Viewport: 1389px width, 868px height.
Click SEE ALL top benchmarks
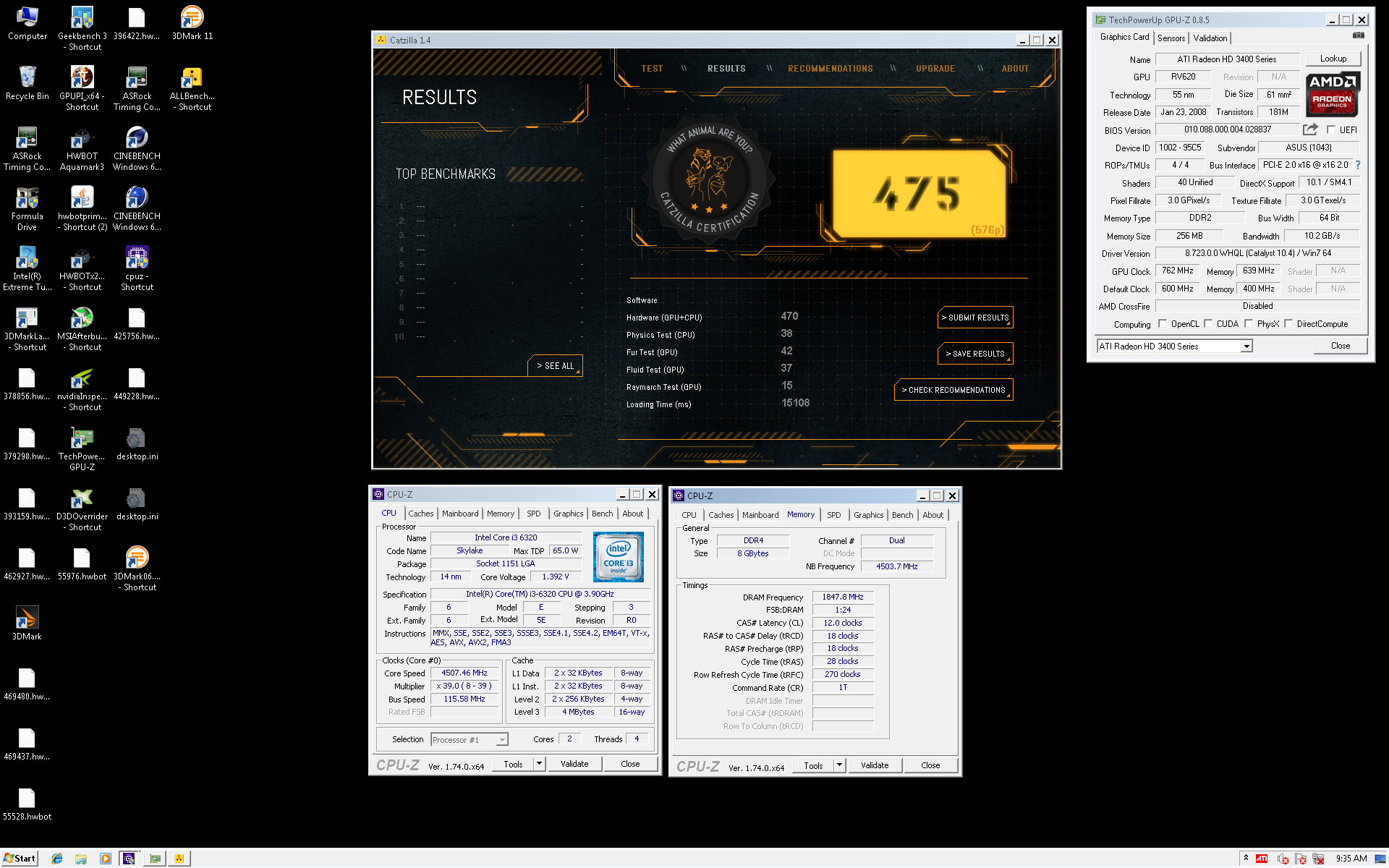(x=555, y=366)
